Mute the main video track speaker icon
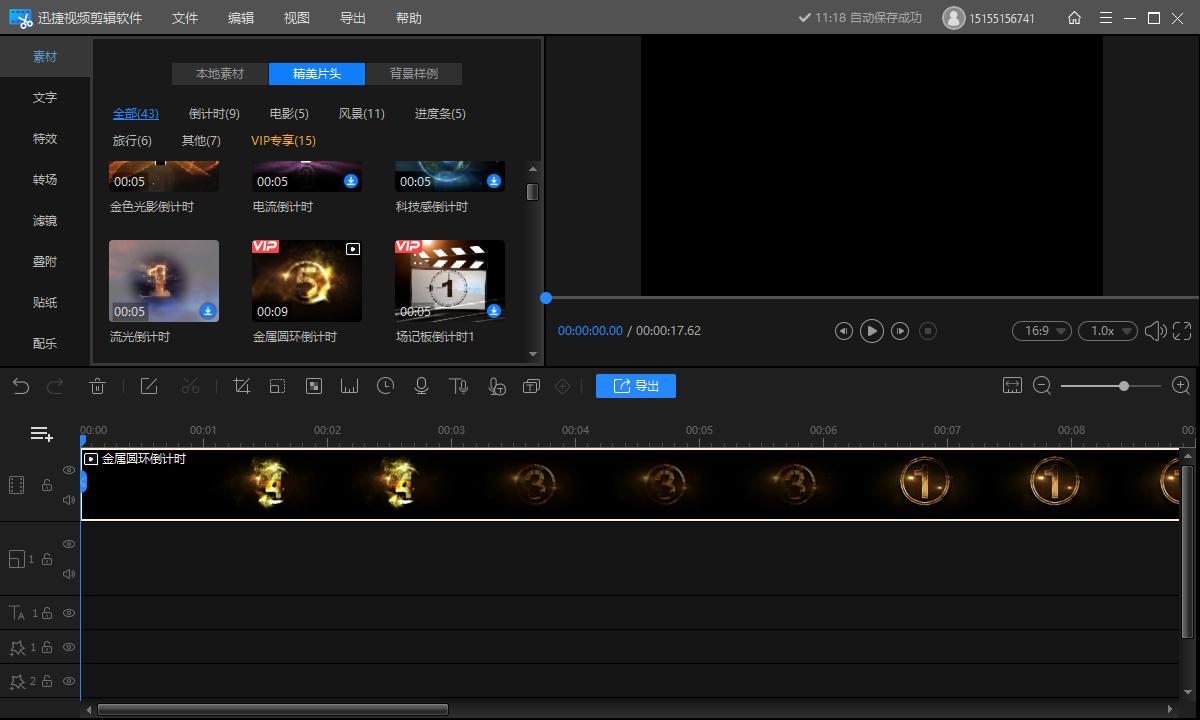The height and width of the screenshot is (720, 1200). click(x=67, y=500)
